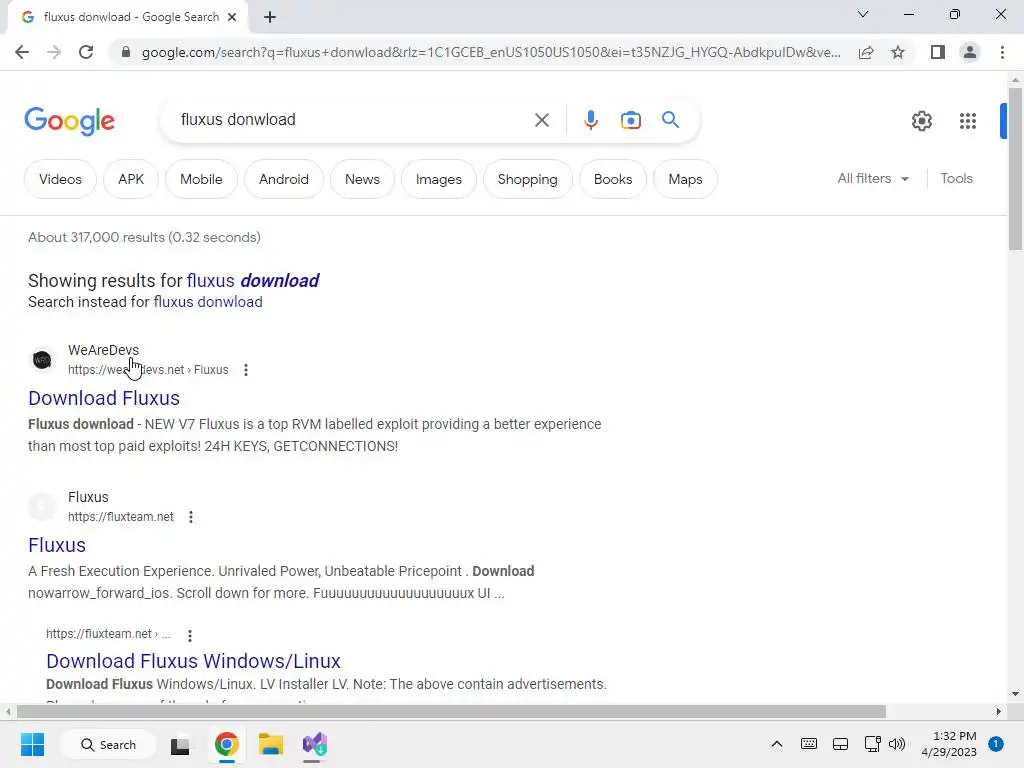Image resolution: width=1024 pixels, height=768 pixels.
Task: Click the corrected 'fluxus download' link
Action: pyautogui.click(x=253, y=281)
